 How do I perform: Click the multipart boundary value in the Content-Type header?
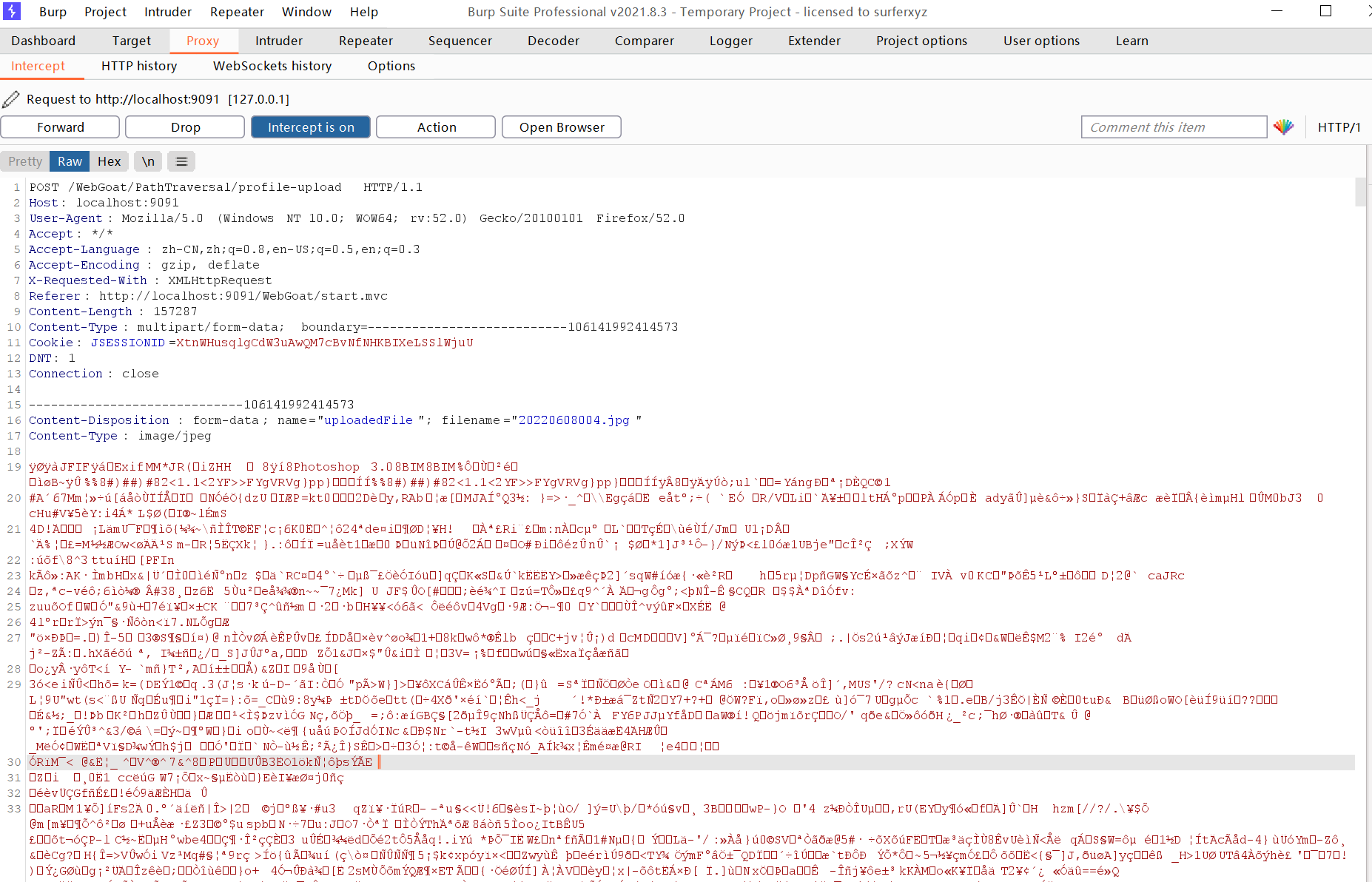[x=522, y=327]
